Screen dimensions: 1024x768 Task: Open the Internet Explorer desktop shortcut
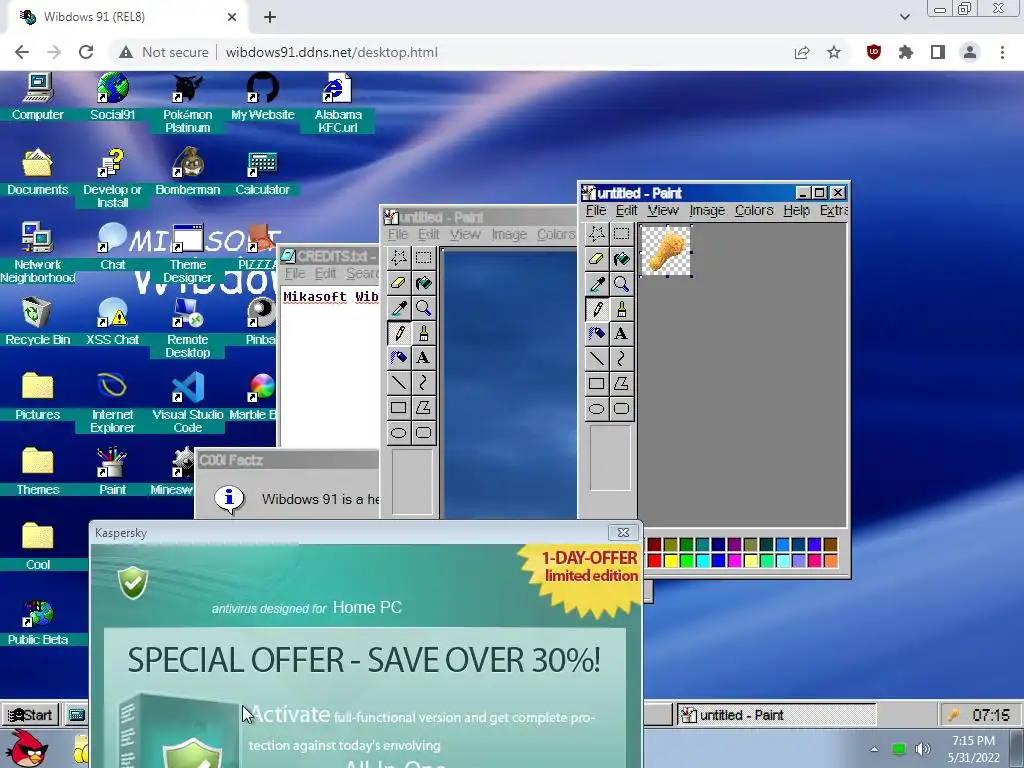[x=112, y=402]
